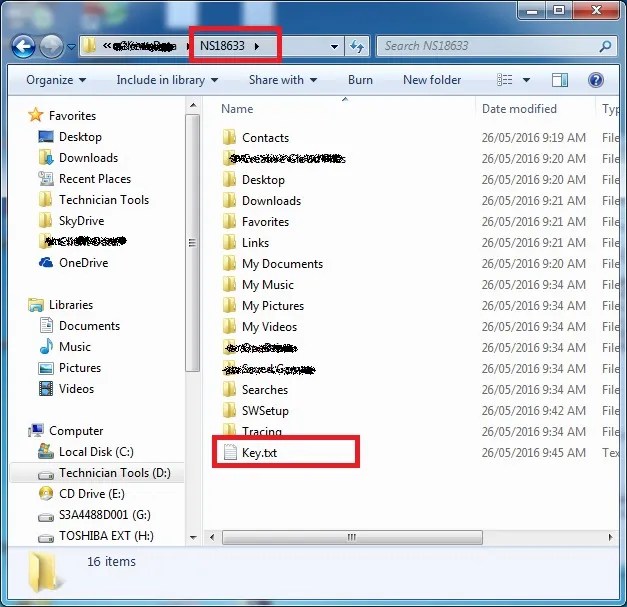Click the horizontal scrollbar thumb

(352, 537)
